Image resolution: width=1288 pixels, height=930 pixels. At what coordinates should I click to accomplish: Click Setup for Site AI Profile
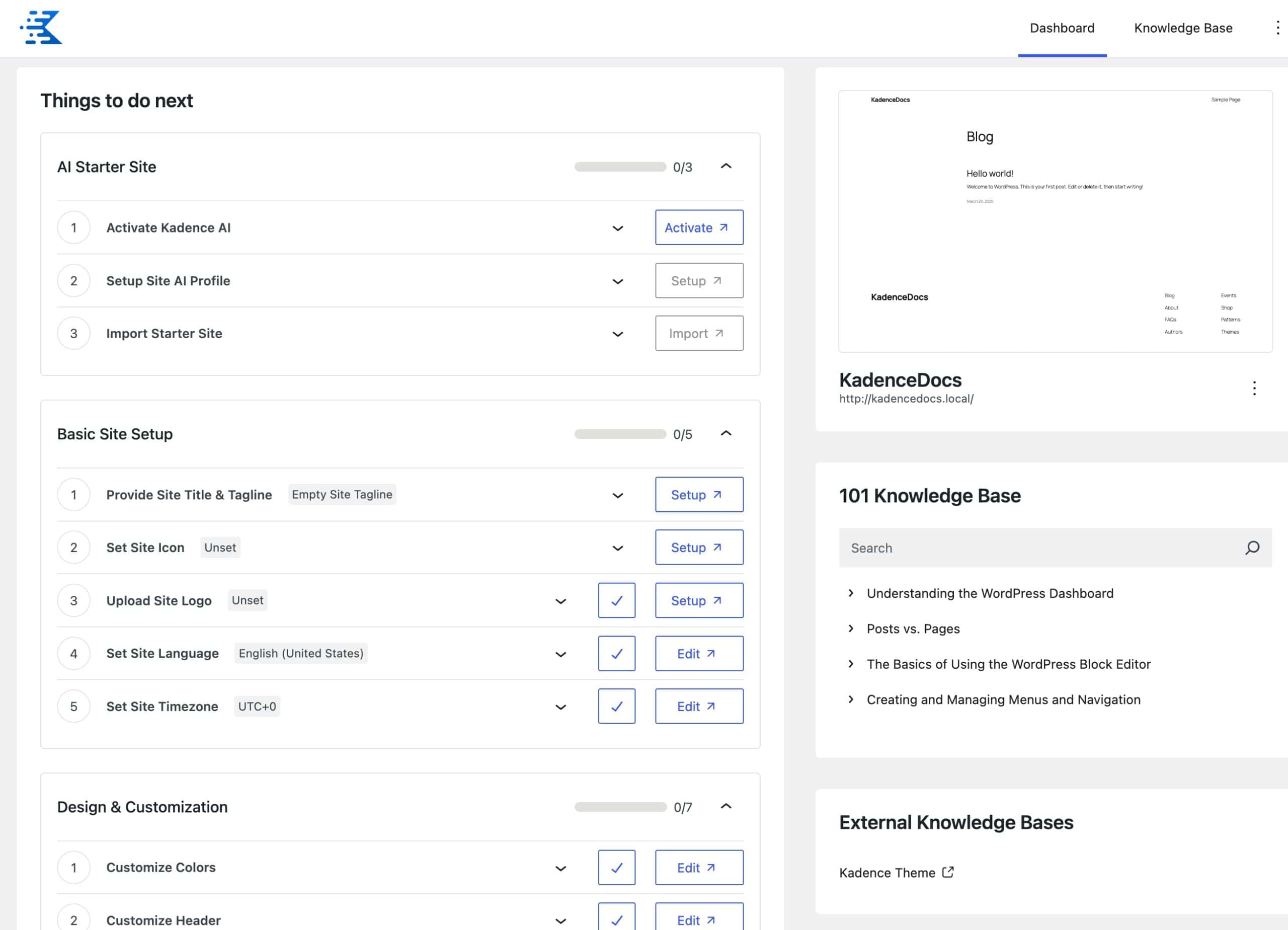coord(699,281)
